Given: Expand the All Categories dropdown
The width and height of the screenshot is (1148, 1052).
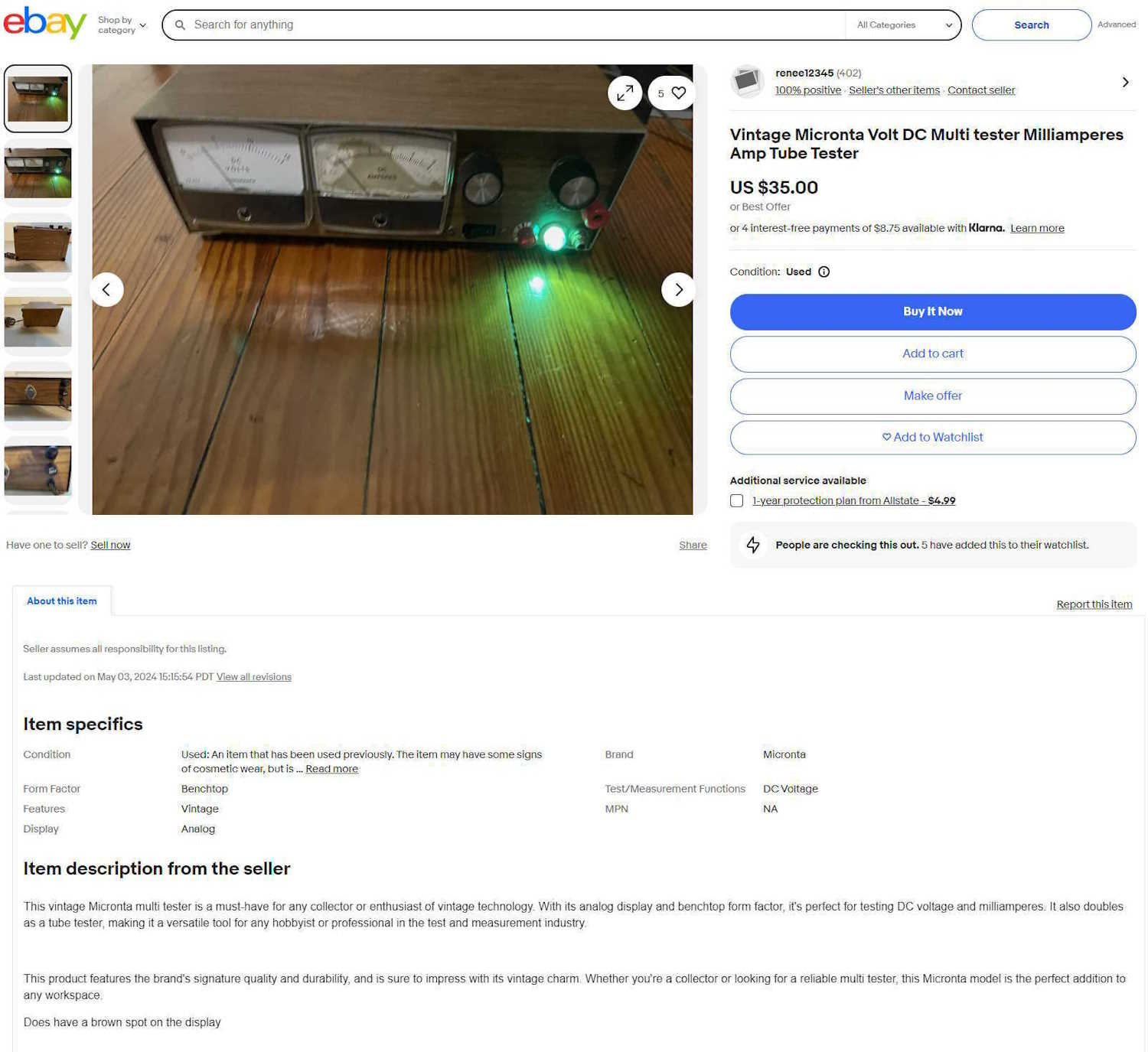Looking at the screenshot, I should coord(903,25).
